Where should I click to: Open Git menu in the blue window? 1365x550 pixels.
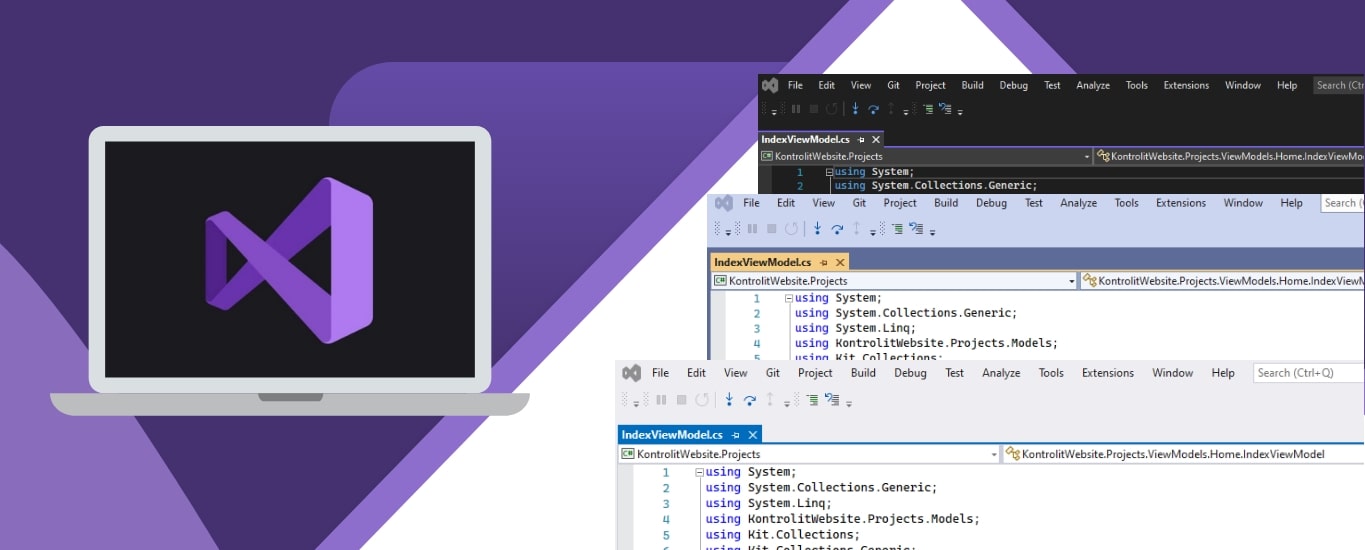point(859,203)
